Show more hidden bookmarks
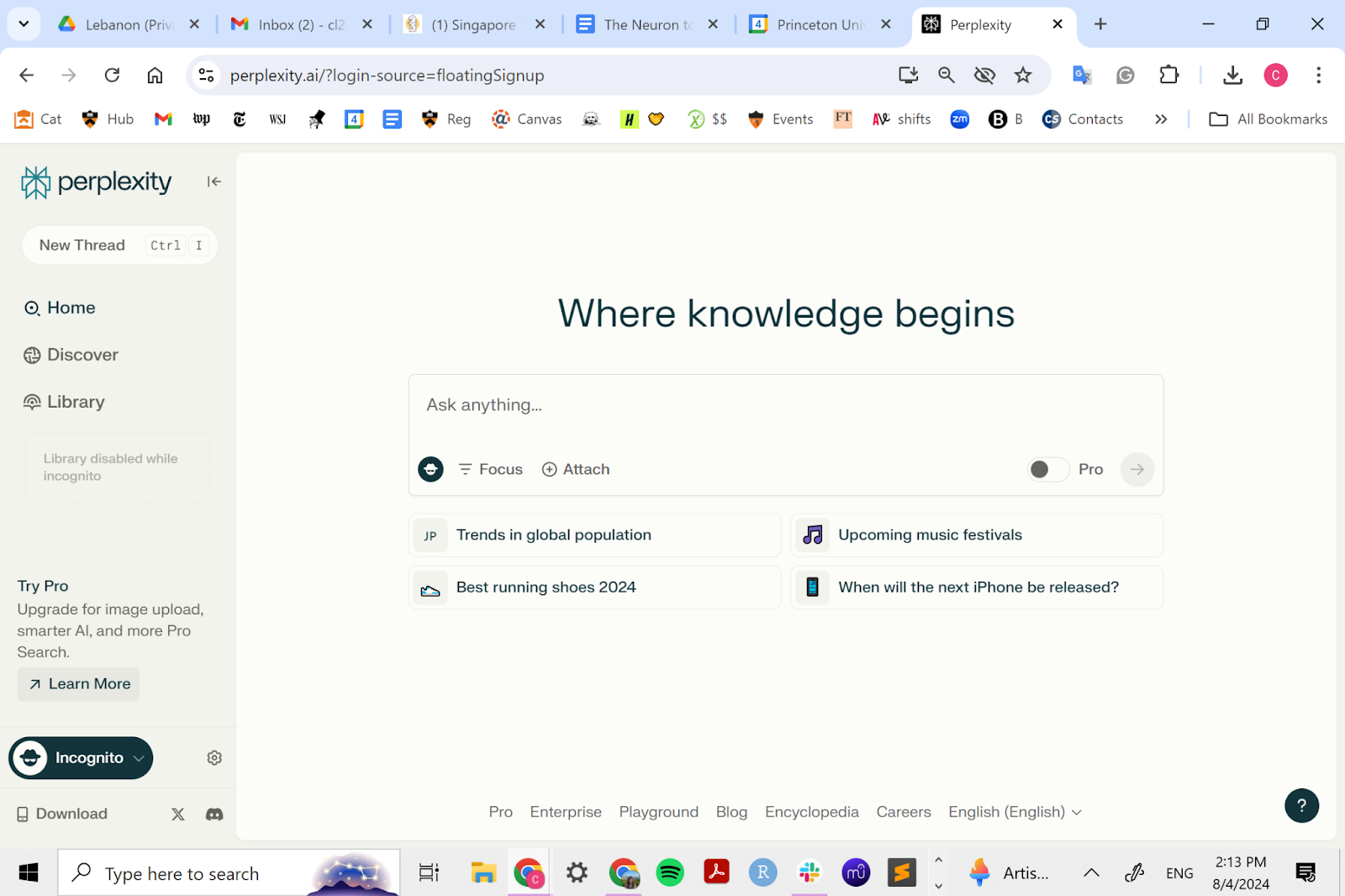 [x=1161, y=119]
